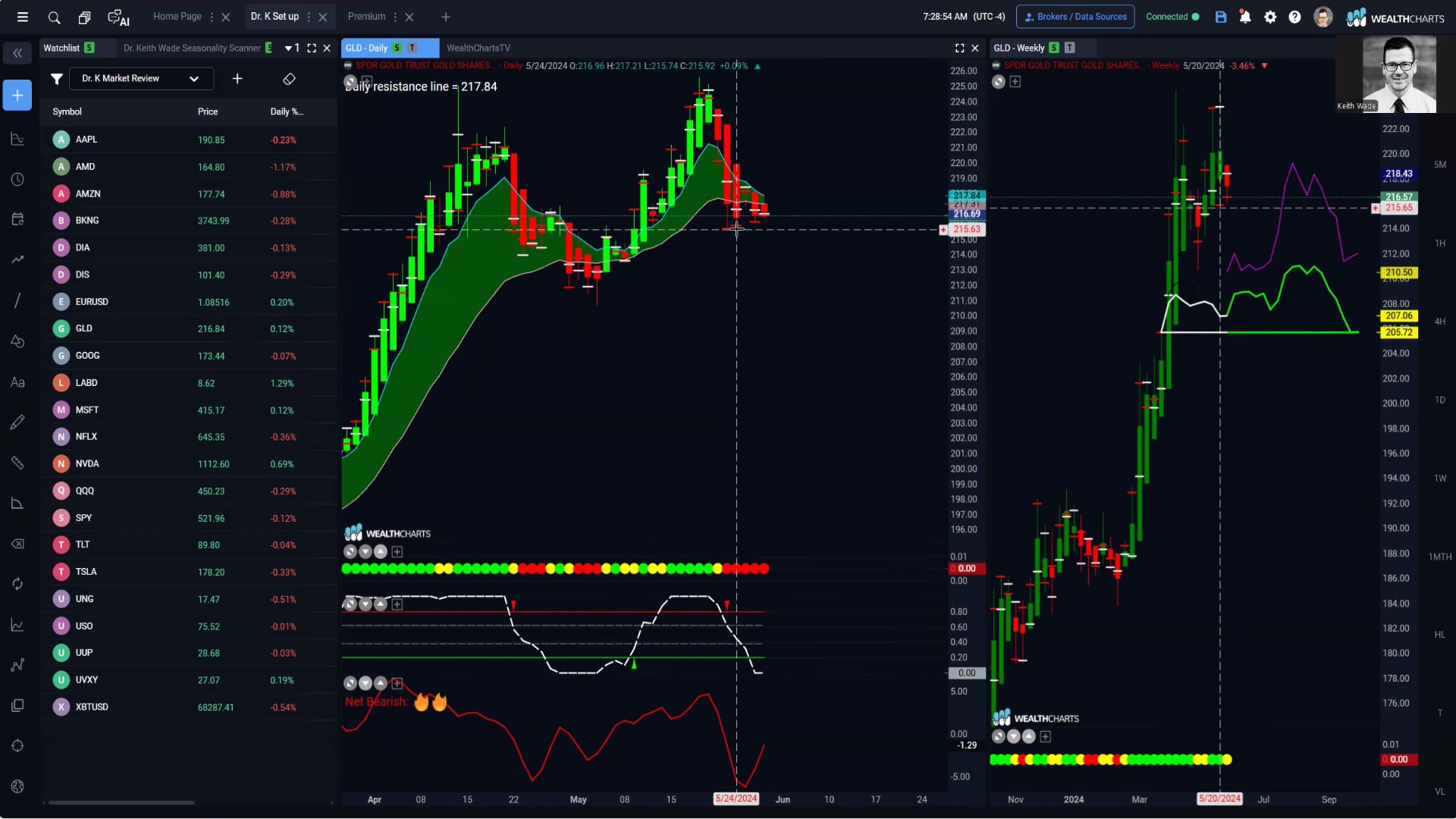Screen dimensions: 1456x819
Task: Open the help question mark
Action: coord(1294,17)
